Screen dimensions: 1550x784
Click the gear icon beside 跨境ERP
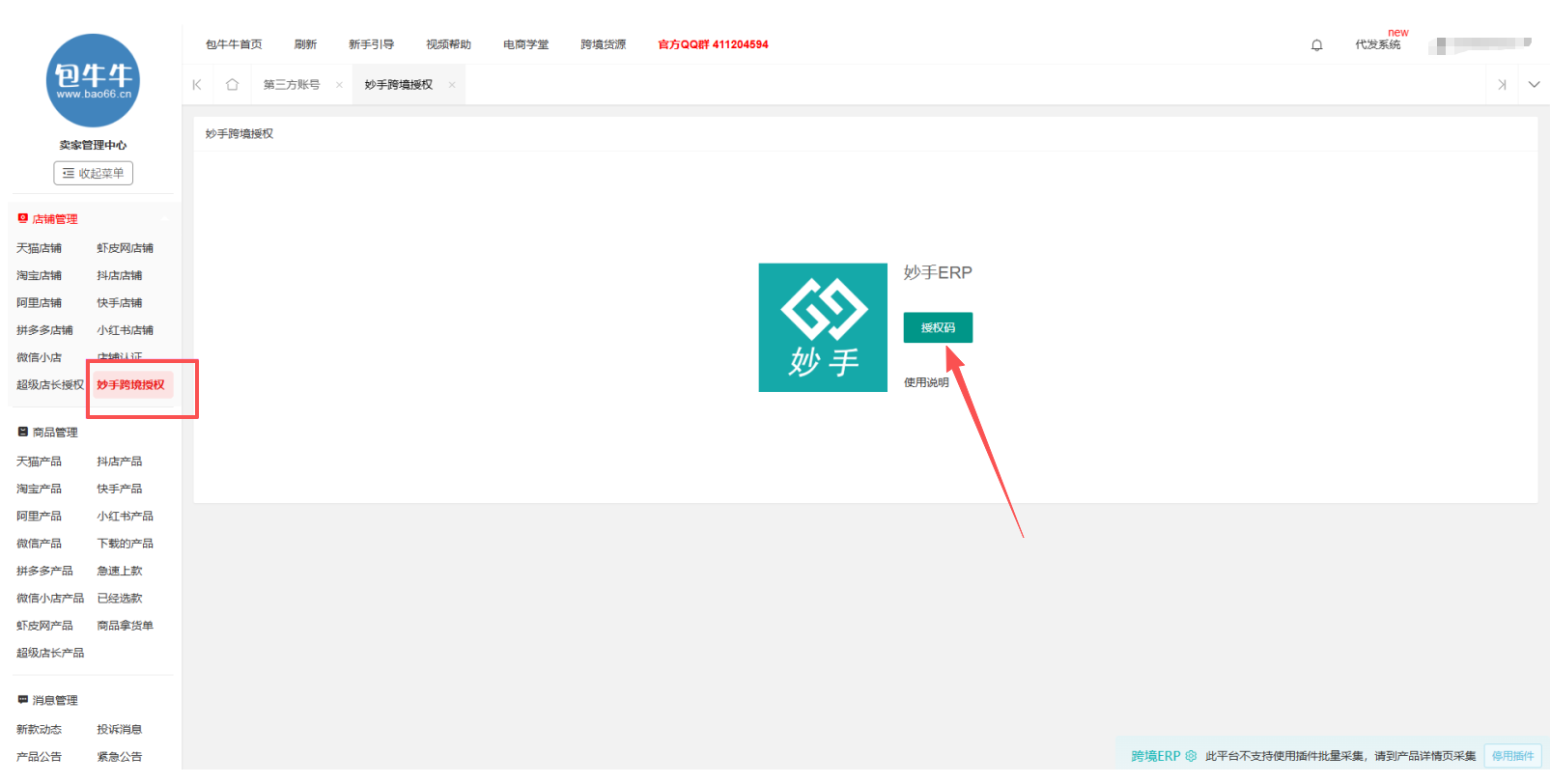1191,756
